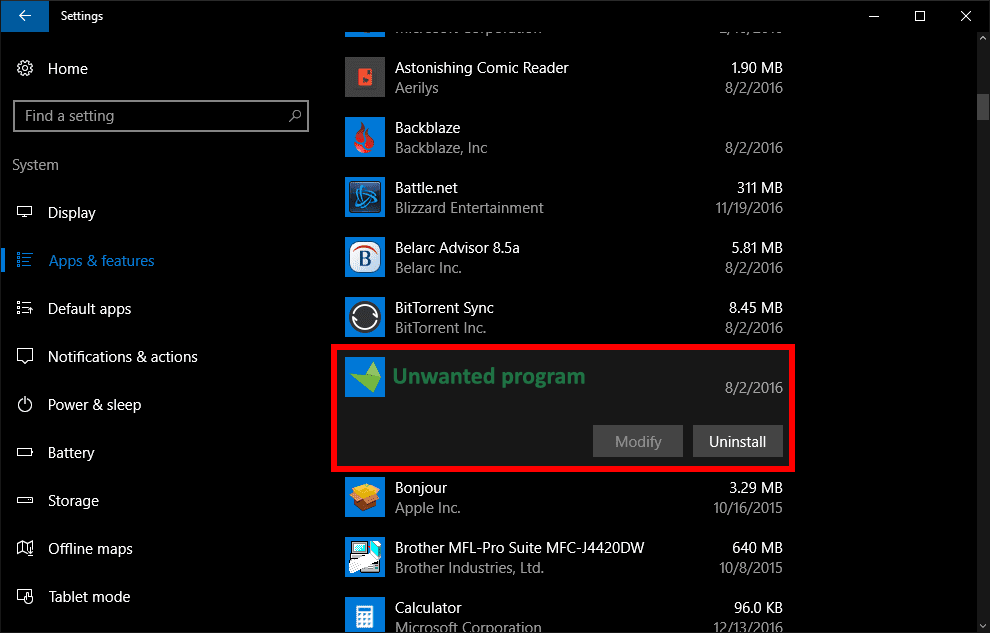Click the Brother Industries, Ltd. text

pos(469,567)
